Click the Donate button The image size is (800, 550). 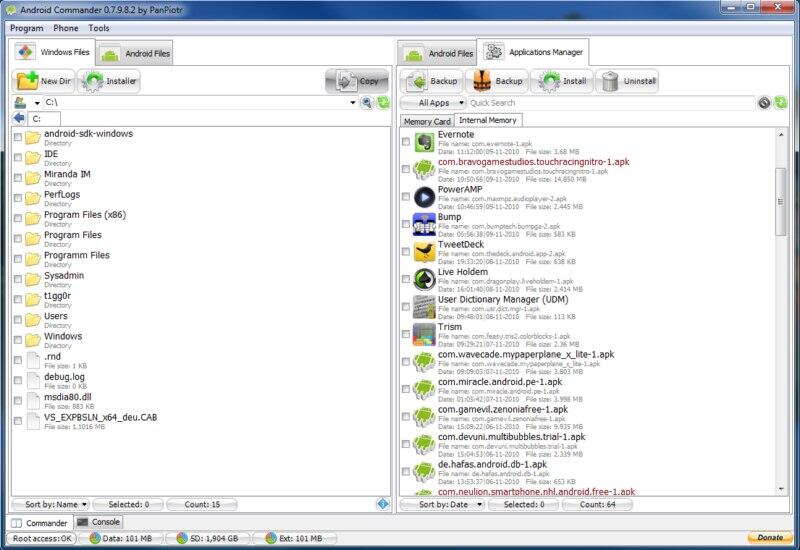770,538
